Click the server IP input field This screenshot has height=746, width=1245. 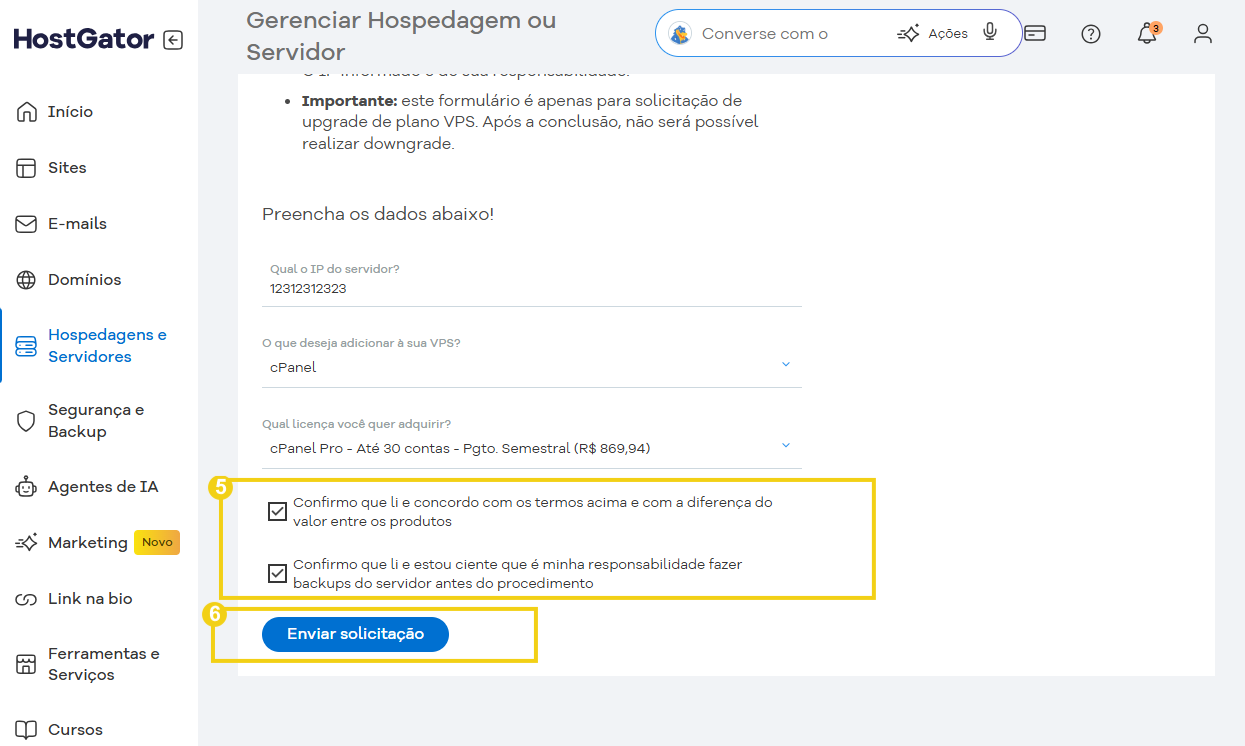point(531,288)
